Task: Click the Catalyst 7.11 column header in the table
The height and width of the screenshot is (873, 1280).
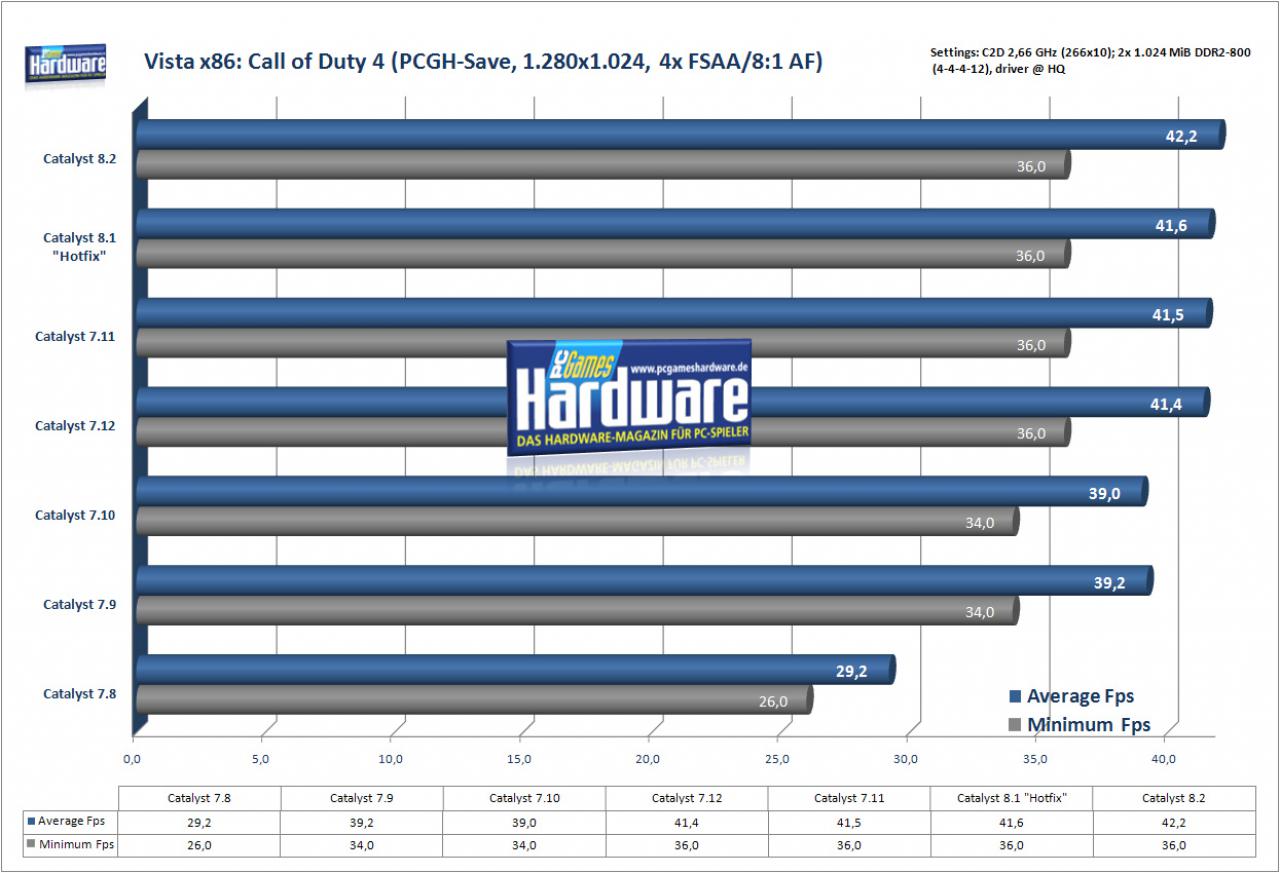Action: pyautogui.click(x=848, y=798)
